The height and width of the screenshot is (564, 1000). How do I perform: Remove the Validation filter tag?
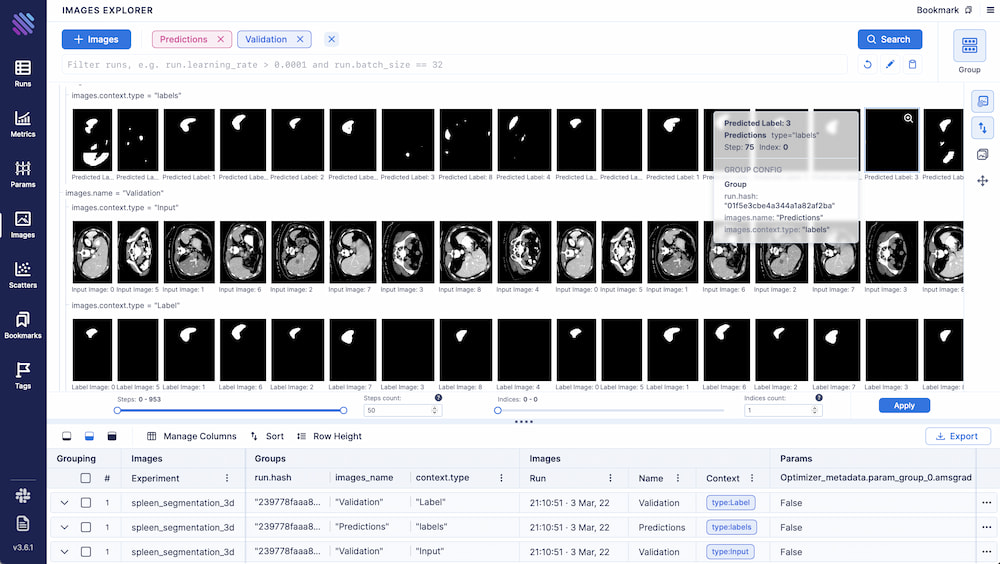(300, 39)
